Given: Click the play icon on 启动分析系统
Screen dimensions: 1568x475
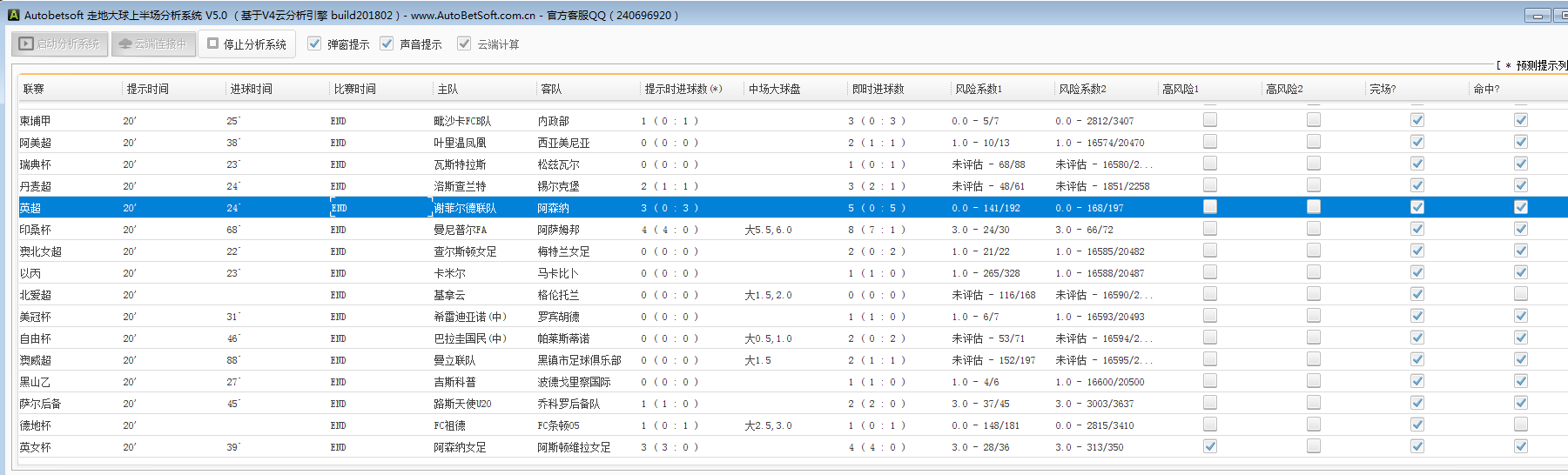Looking at the screenshot, I should [26, 43].
